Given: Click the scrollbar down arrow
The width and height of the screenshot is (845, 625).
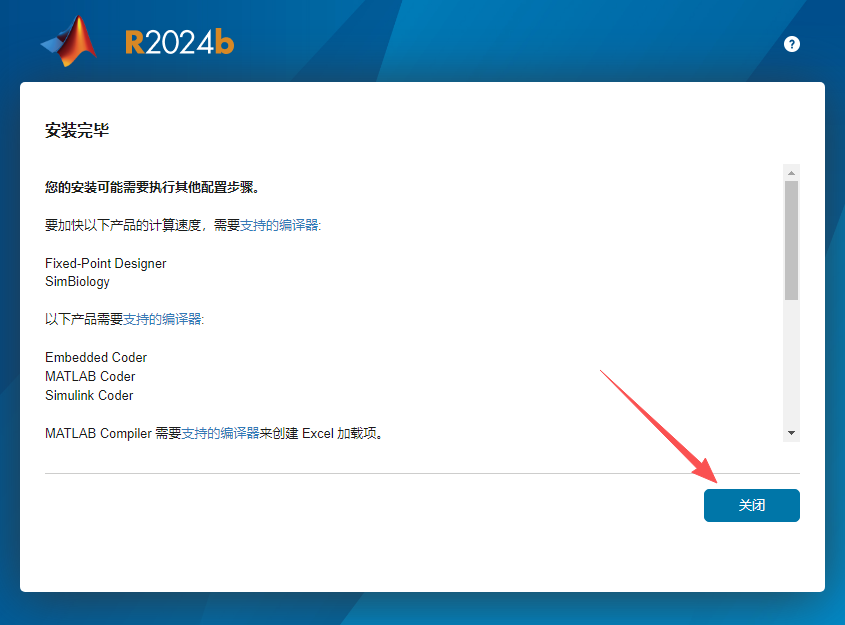Looking at the screenshot, I should pyautogui.click(x=791, y=432).
